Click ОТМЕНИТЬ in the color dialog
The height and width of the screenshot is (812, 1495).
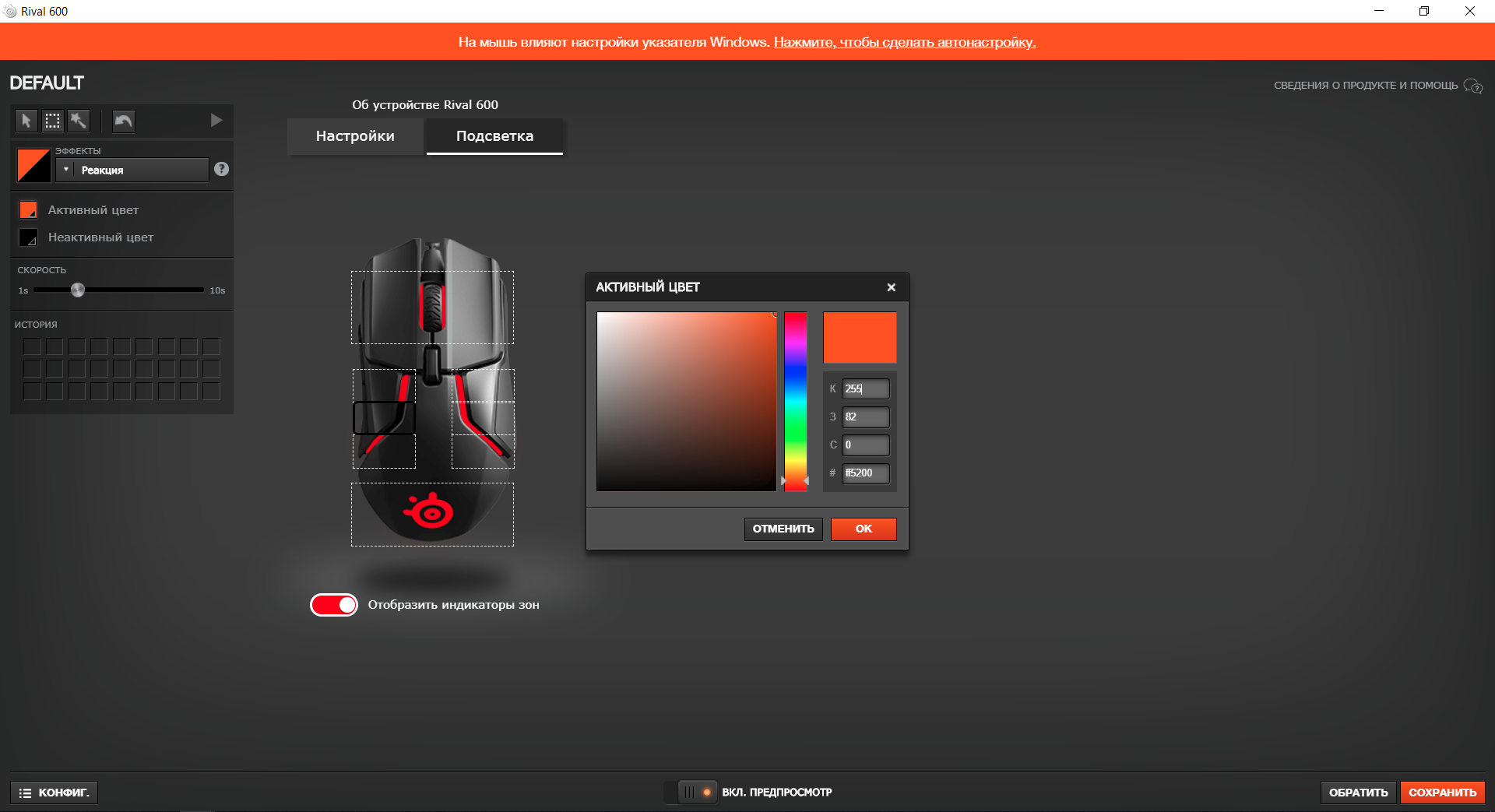[x=783, y=529]
